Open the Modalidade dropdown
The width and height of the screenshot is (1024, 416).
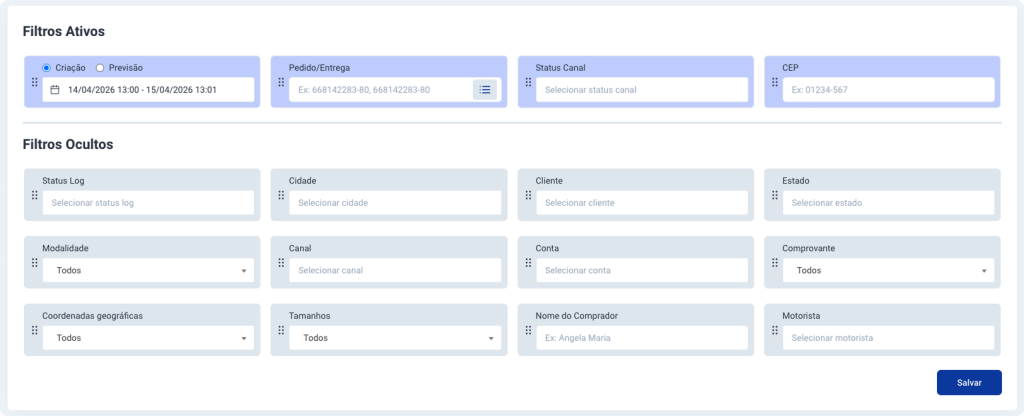pos(148,270)
